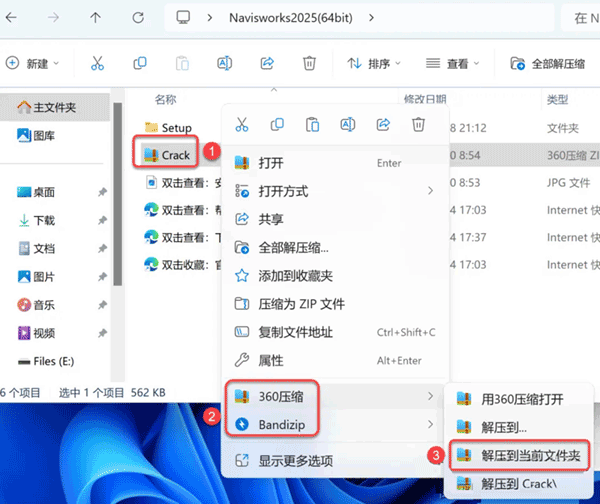Screen dimensions: 600x504
Task: Choose 压缩为 ZIP 文件
Action: point(335,304)
